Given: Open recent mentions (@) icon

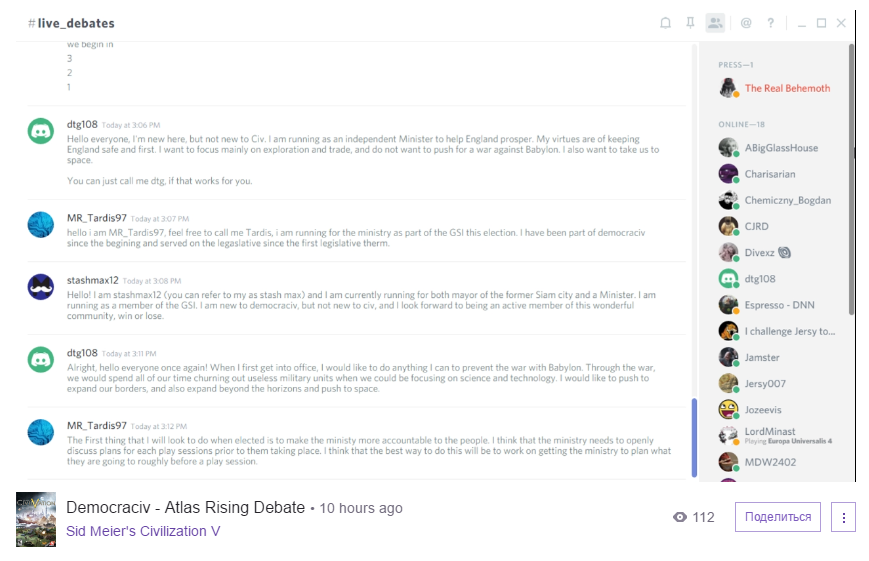Looking at the screenshot, I should click(x=746, y=23).
